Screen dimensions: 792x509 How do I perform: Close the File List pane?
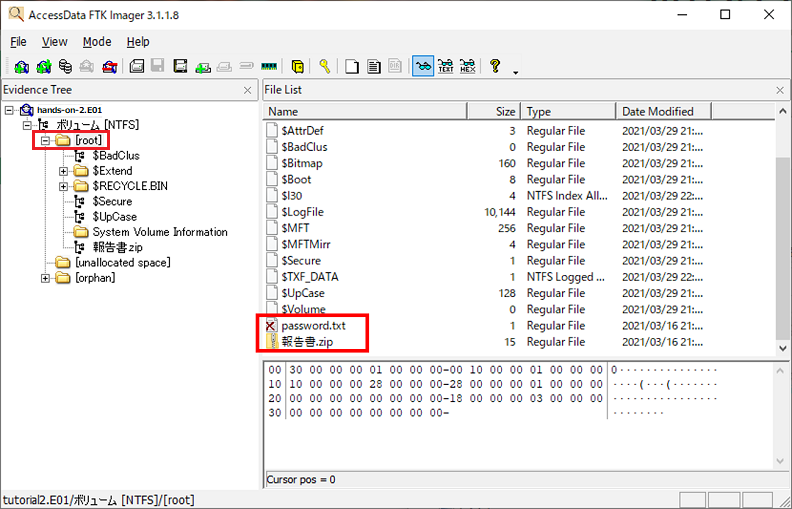[x=780, y=90]
